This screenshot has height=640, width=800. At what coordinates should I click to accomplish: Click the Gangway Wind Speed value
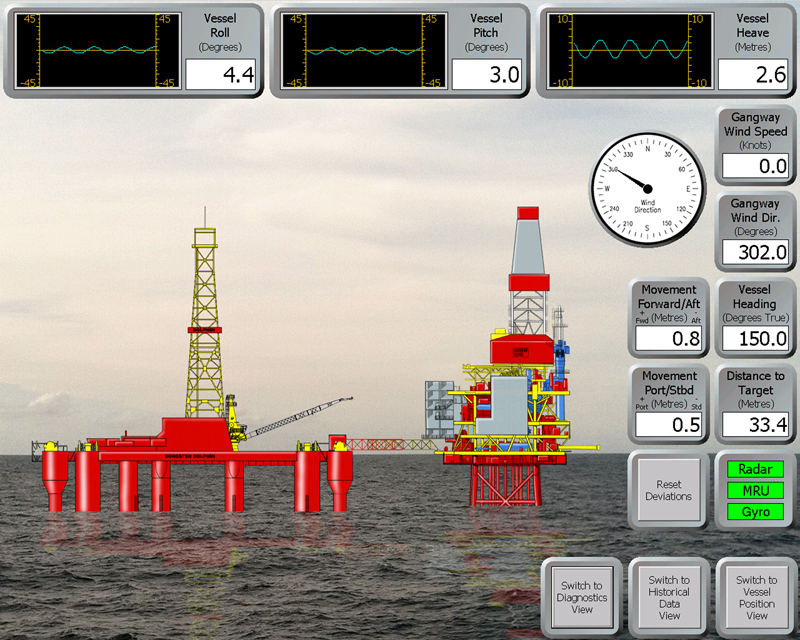click(x=755, y=166)
